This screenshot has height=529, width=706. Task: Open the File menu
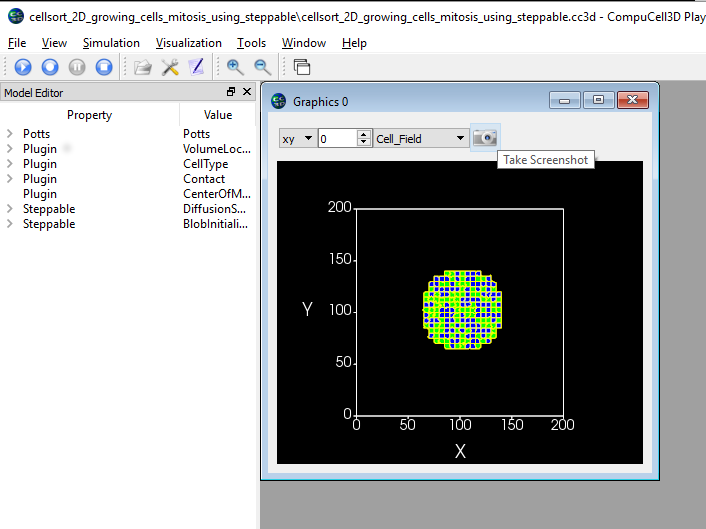tap(17, 43)
